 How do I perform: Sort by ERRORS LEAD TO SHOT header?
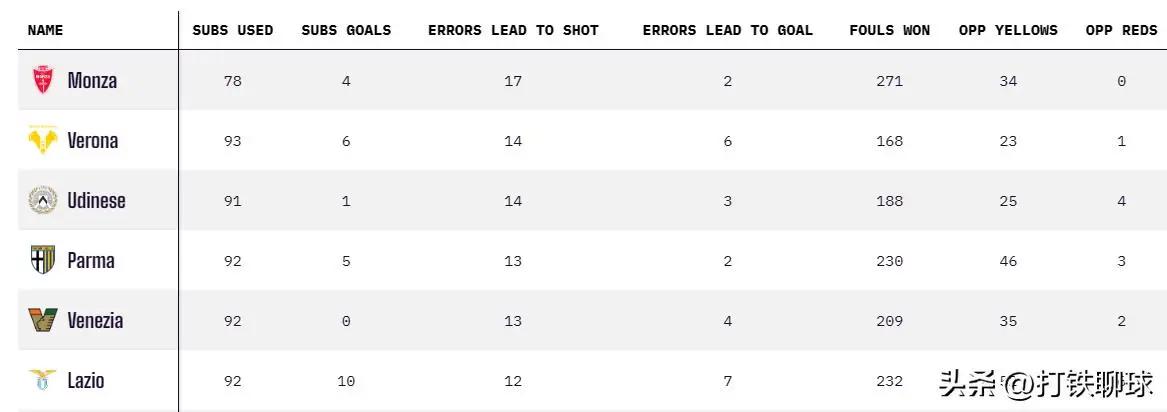click(x=513, y=30)
